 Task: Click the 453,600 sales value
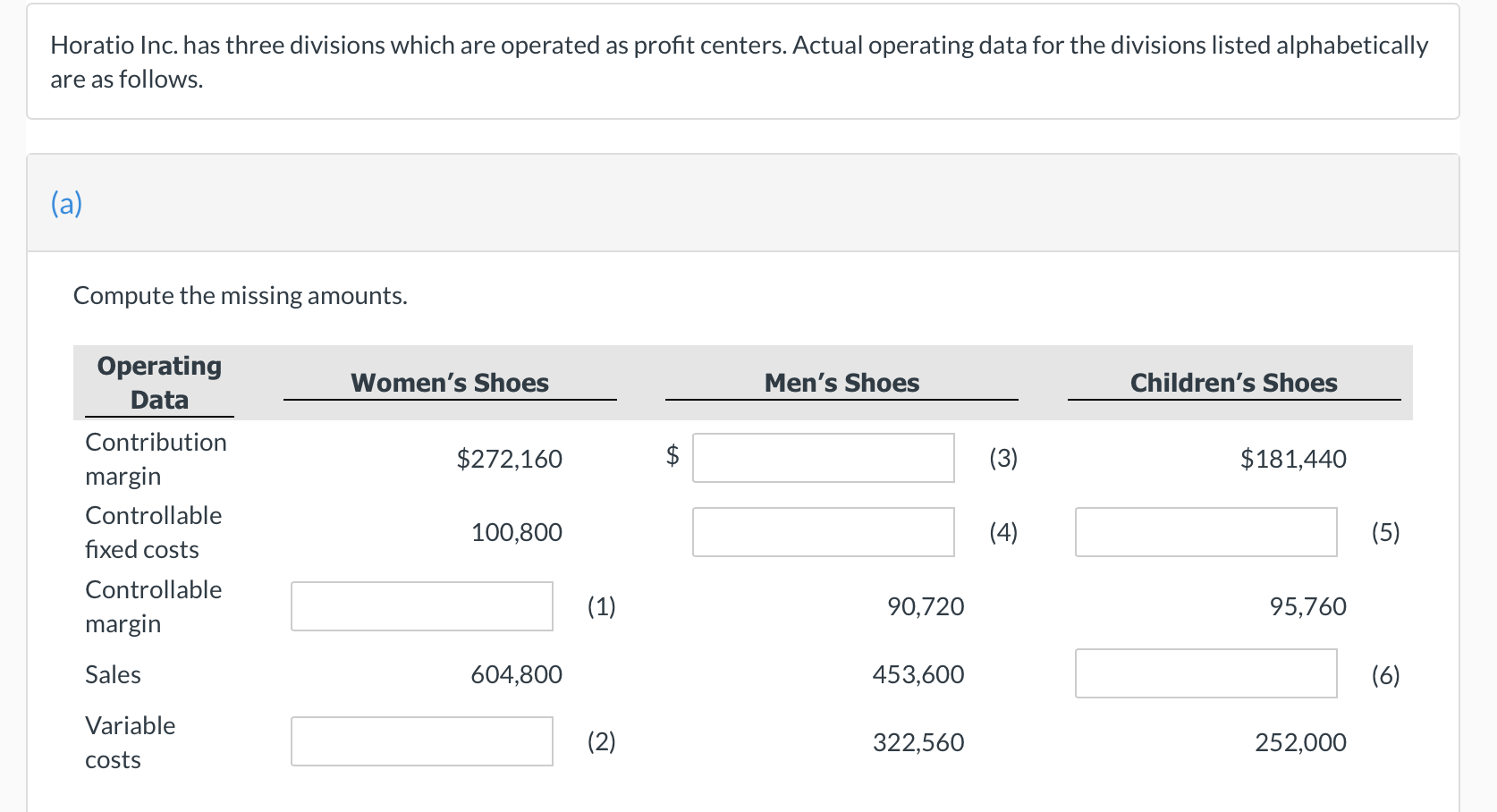pos(918,674)
